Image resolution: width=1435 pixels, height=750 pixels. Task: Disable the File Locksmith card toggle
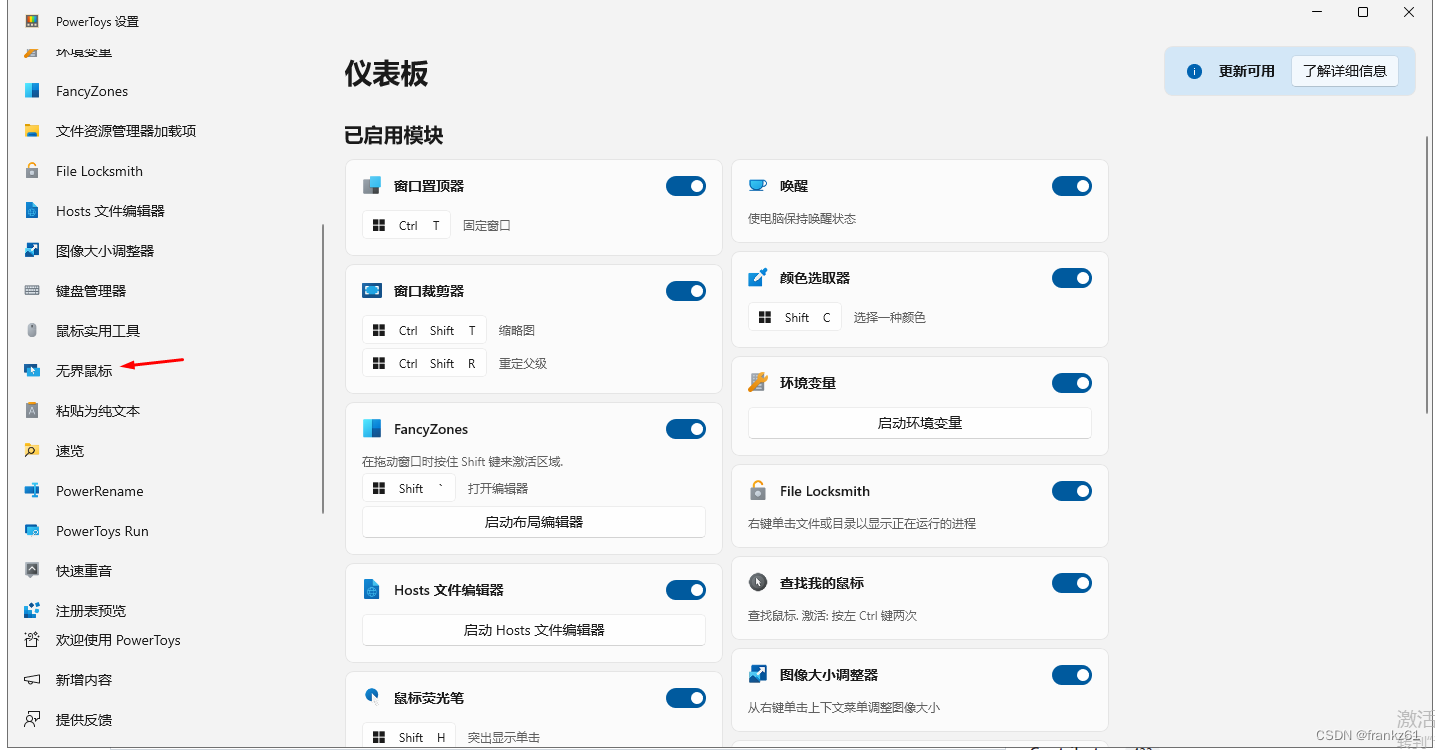1072,491
